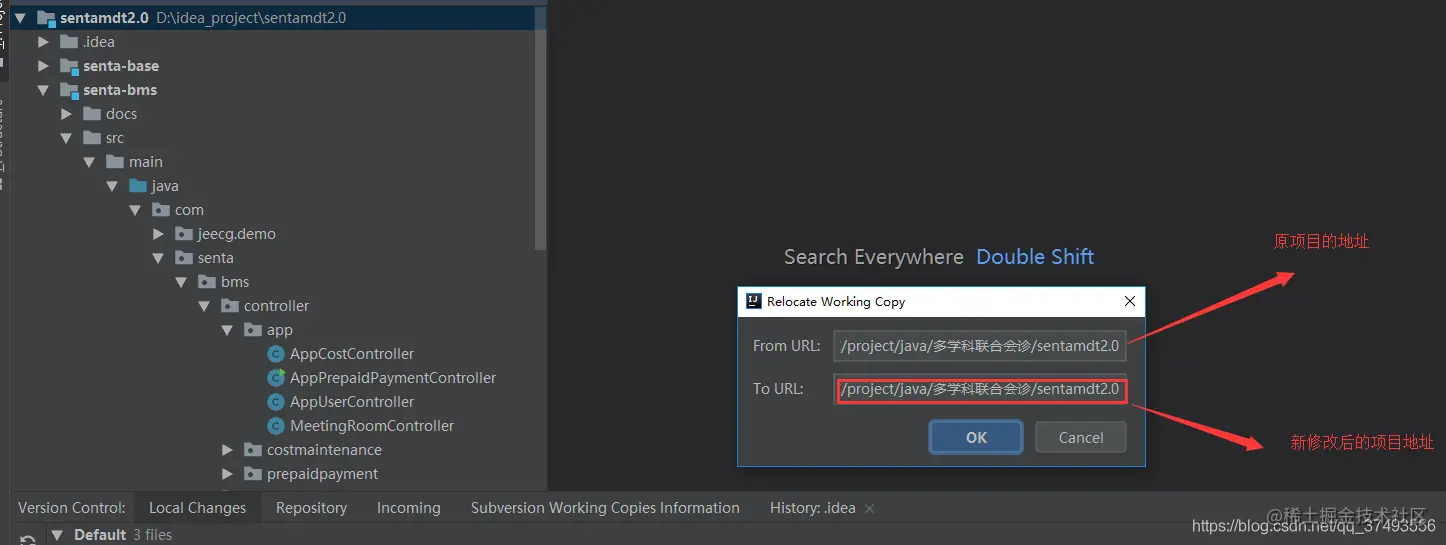Collapse the senta package
1446x545 pixels.
click(158, 258)
